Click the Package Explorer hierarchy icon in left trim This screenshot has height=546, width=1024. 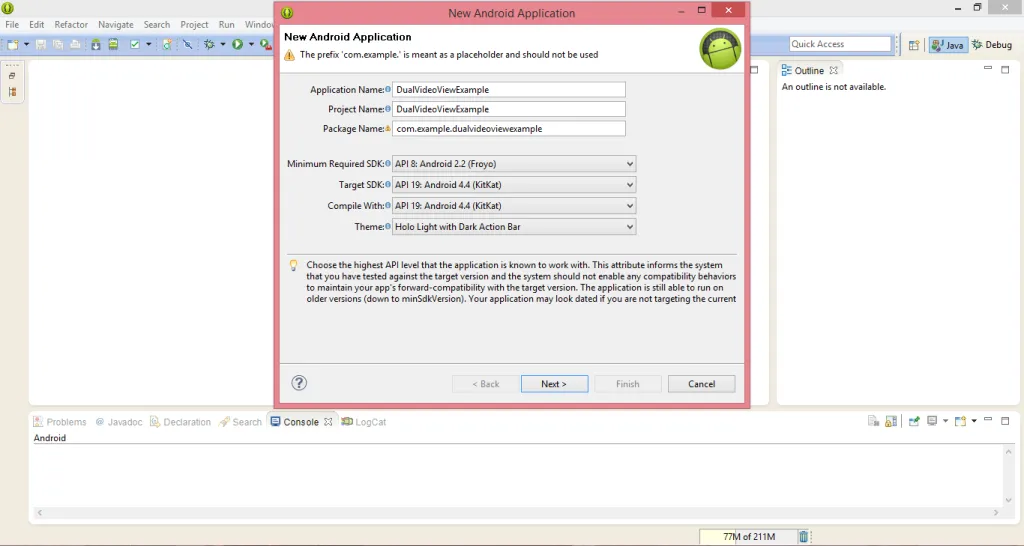[12, 92]
